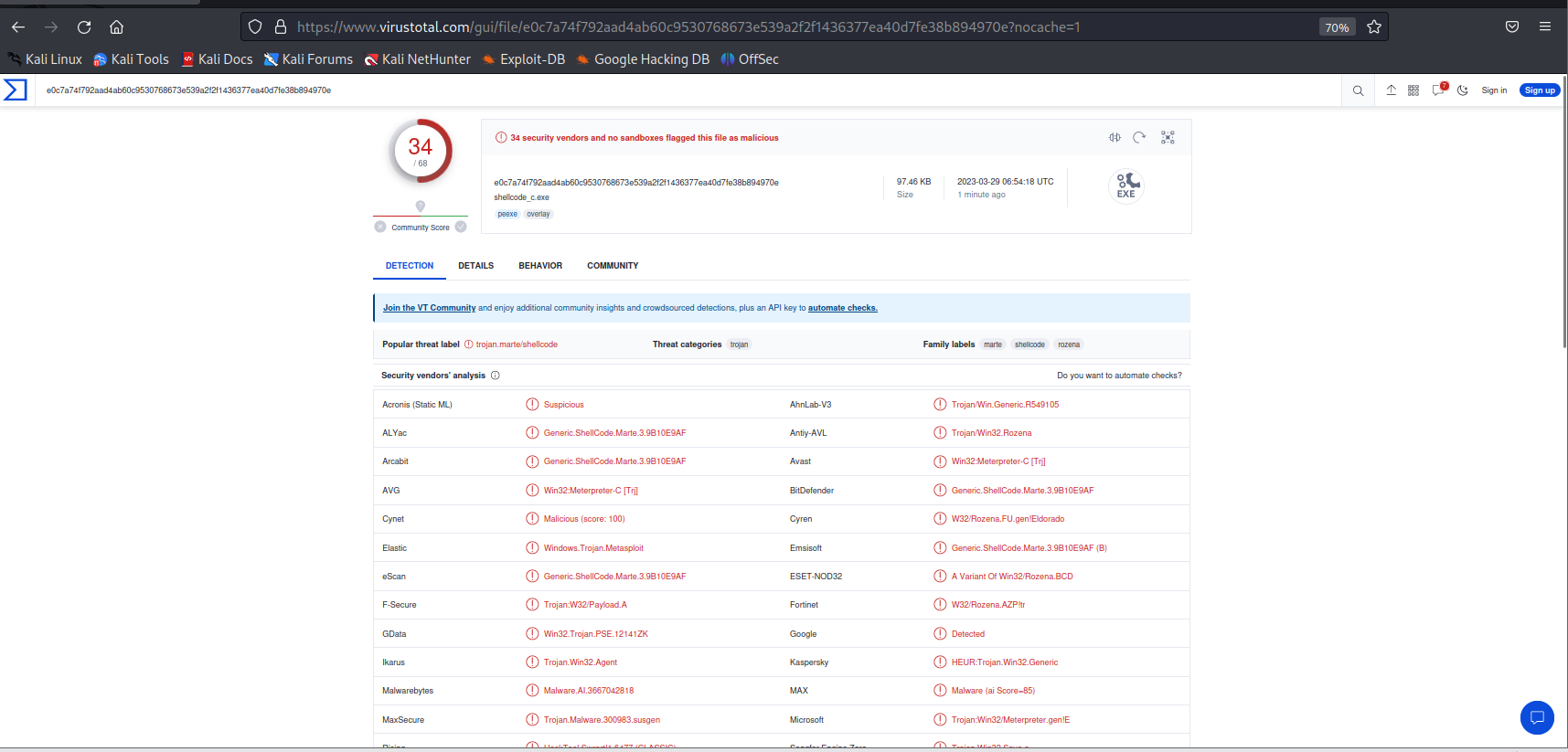This screenshot has width=1568, height=752.
Task: Open Kali Forums bookmark
Action: pos(308,59)
